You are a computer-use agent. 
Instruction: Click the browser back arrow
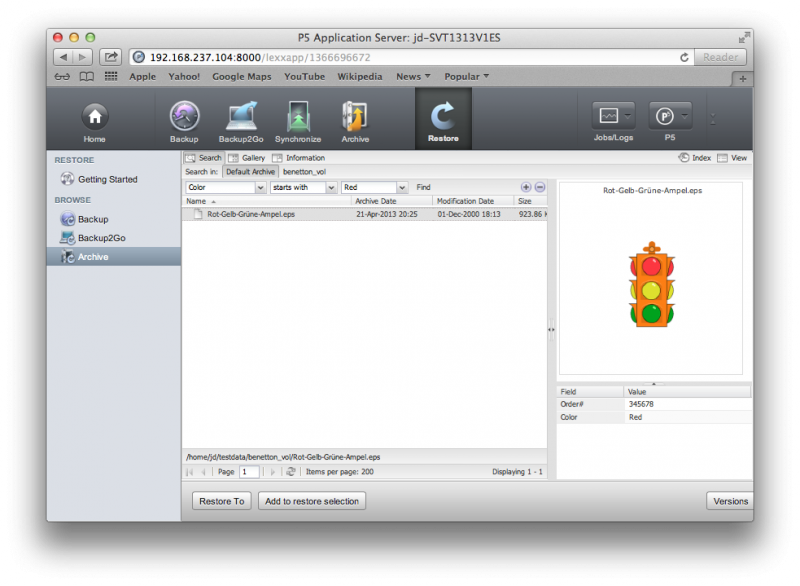(63, 57)
